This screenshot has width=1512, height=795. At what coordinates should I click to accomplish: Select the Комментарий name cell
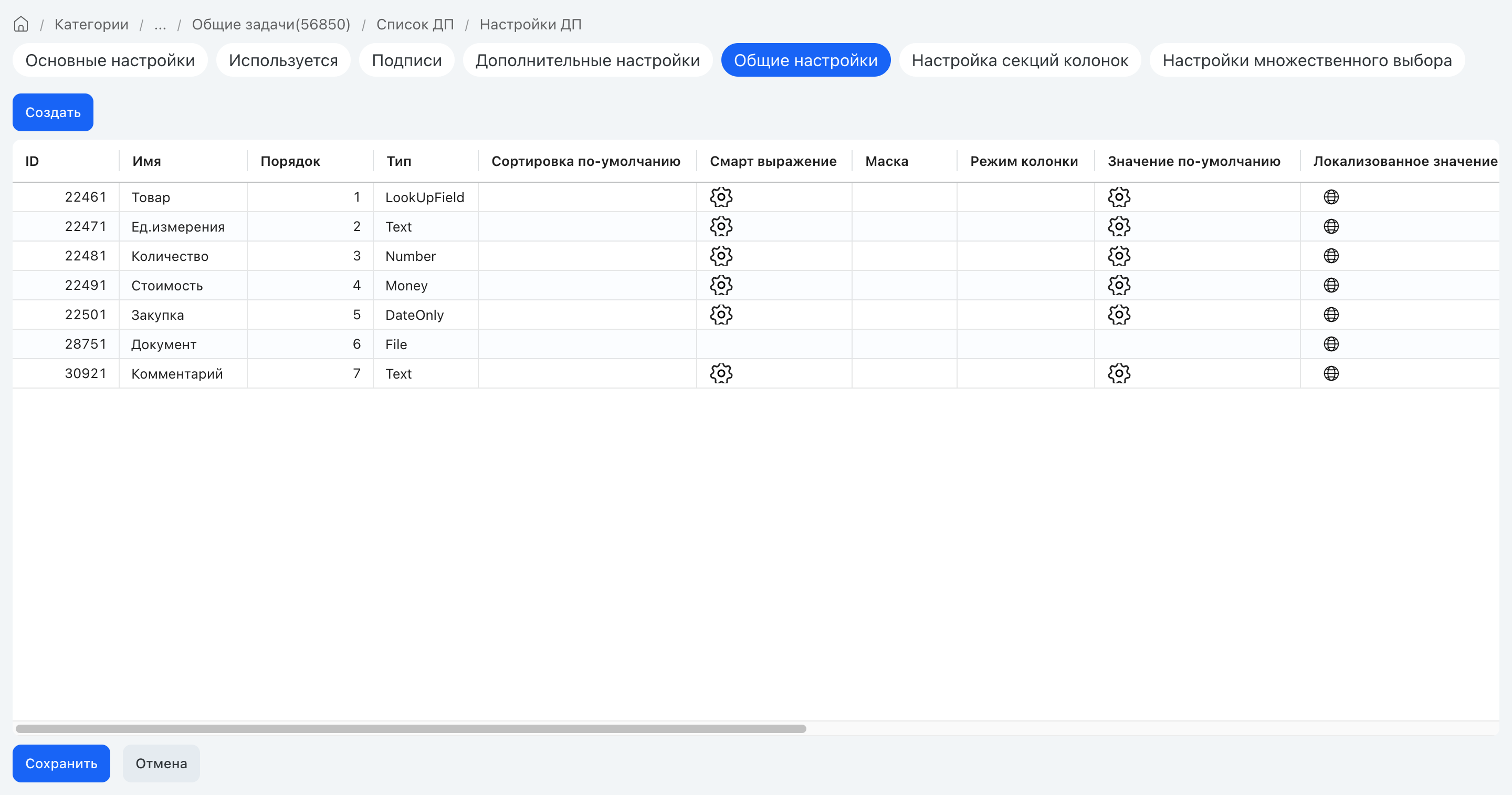(183, 373)
